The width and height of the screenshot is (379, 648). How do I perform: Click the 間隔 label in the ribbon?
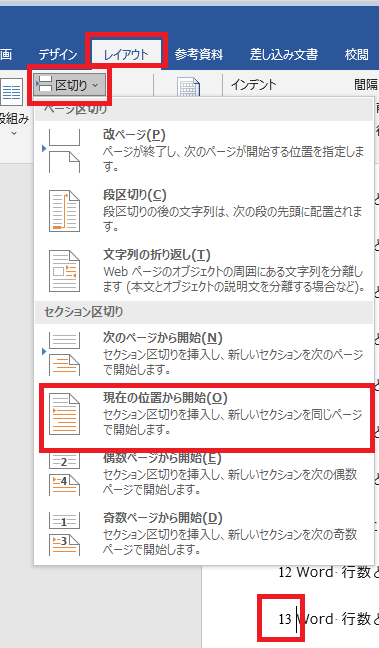[x=366, y=85]
